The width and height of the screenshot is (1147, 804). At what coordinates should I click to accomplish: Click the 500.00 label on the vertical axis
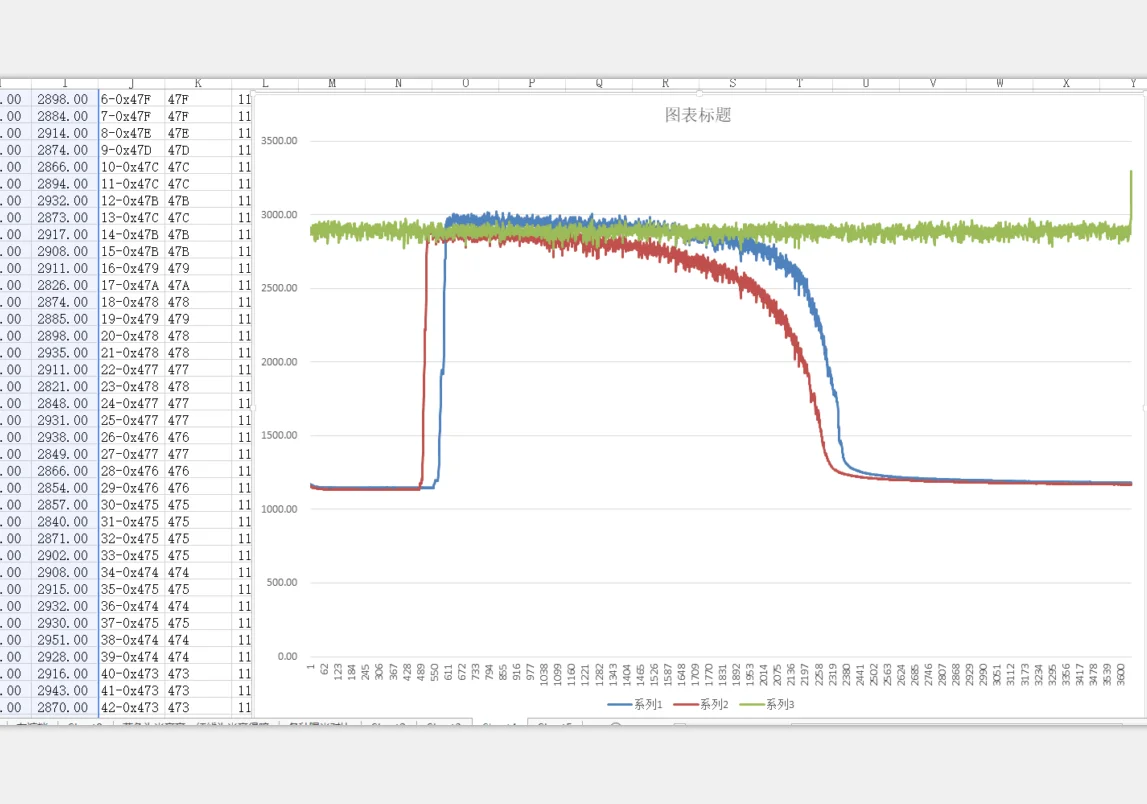coord(282,582)
